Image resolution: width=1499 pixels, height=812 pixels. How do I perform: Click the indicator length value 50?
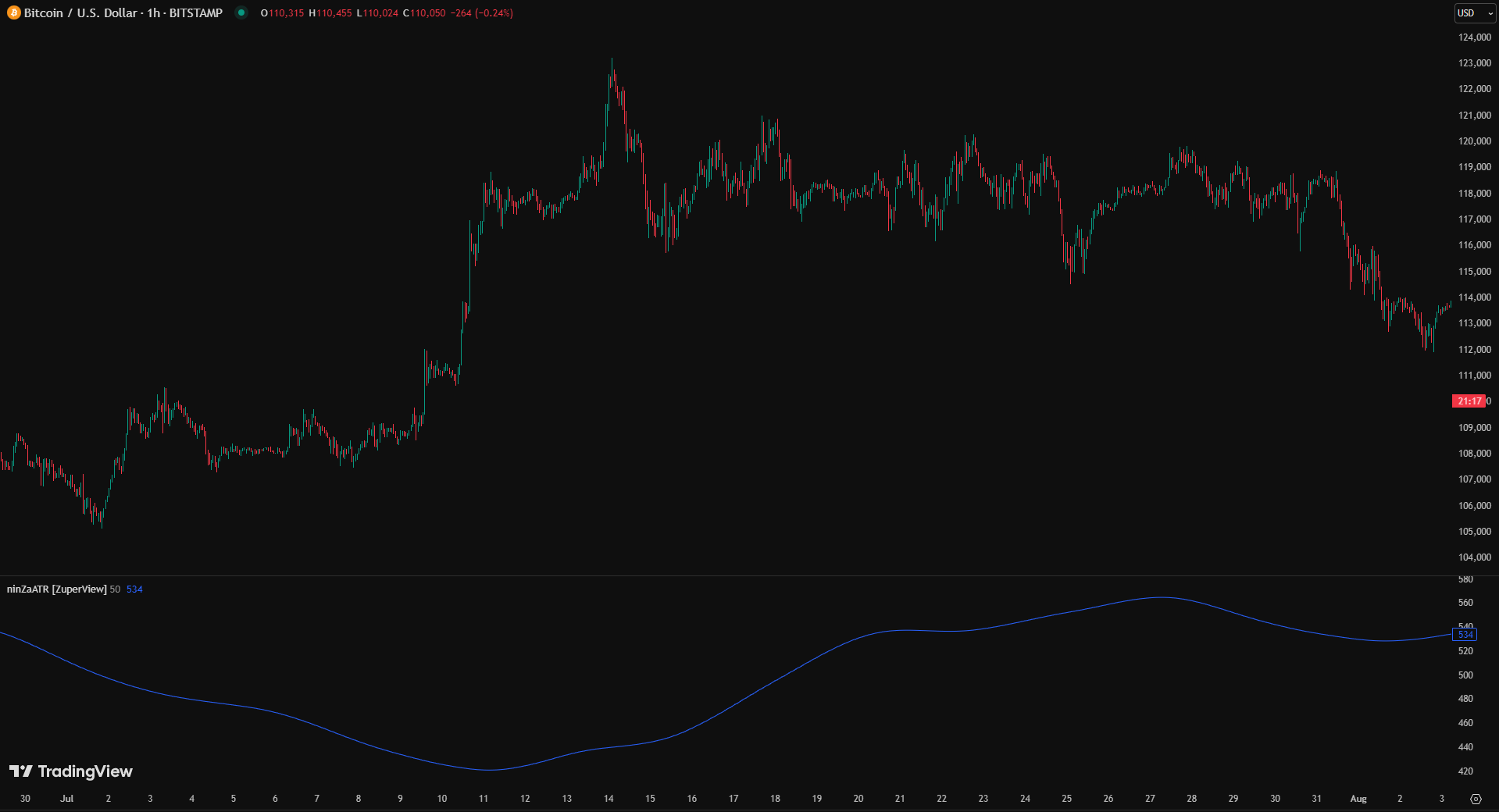[x=115, y=589]
